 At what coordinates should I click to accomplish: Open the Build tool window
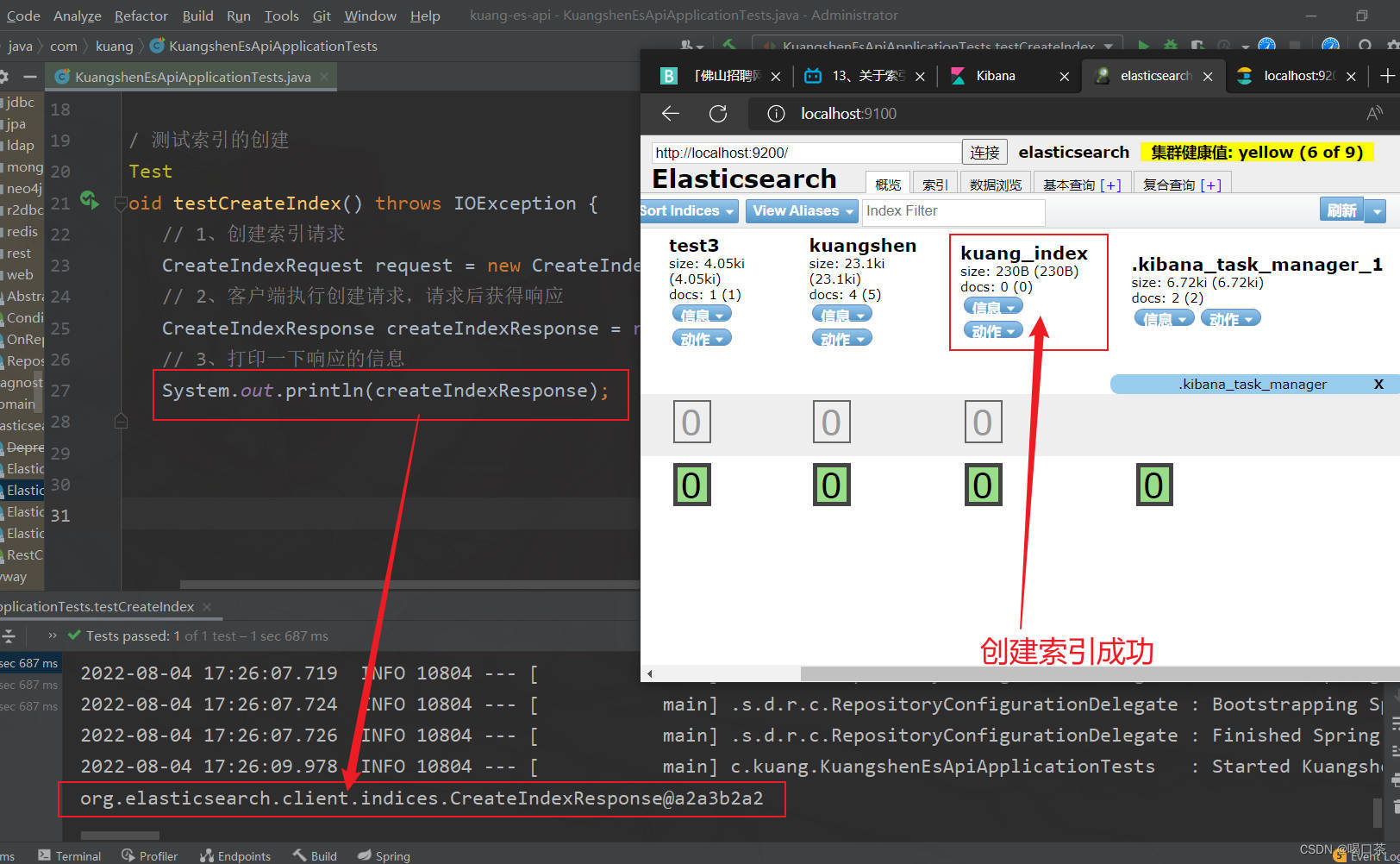click(x=315, y=855)
